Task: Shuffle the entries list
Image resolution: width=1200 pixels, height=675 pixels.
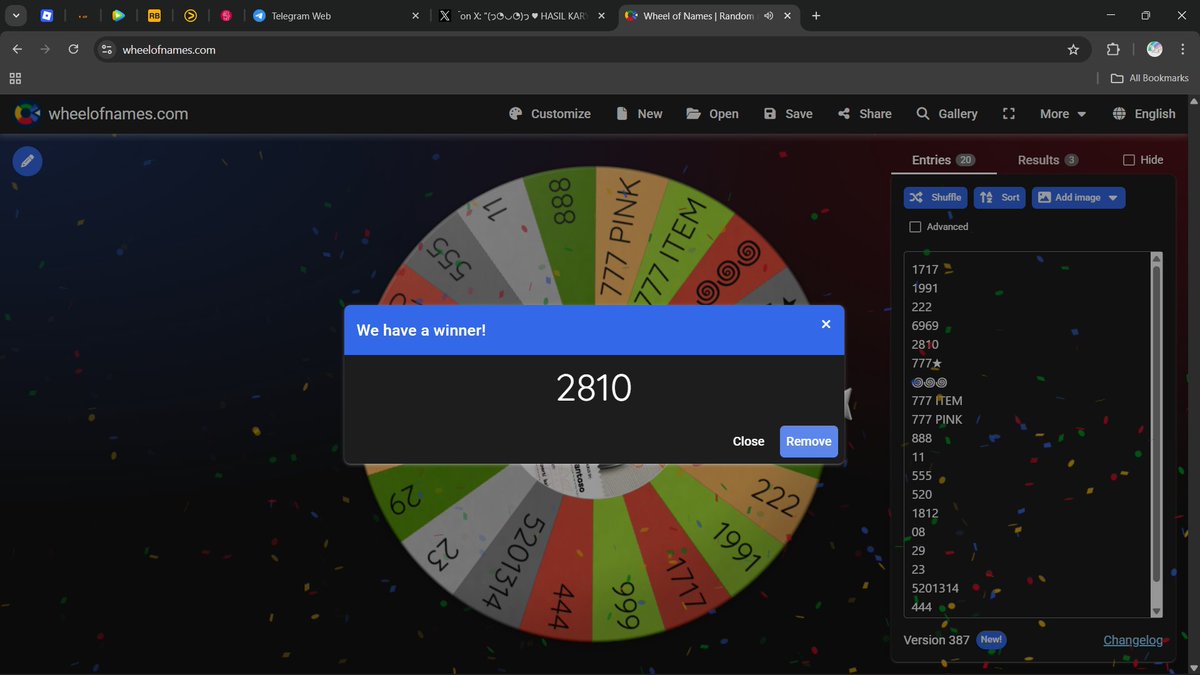Action: click(936, 197)
